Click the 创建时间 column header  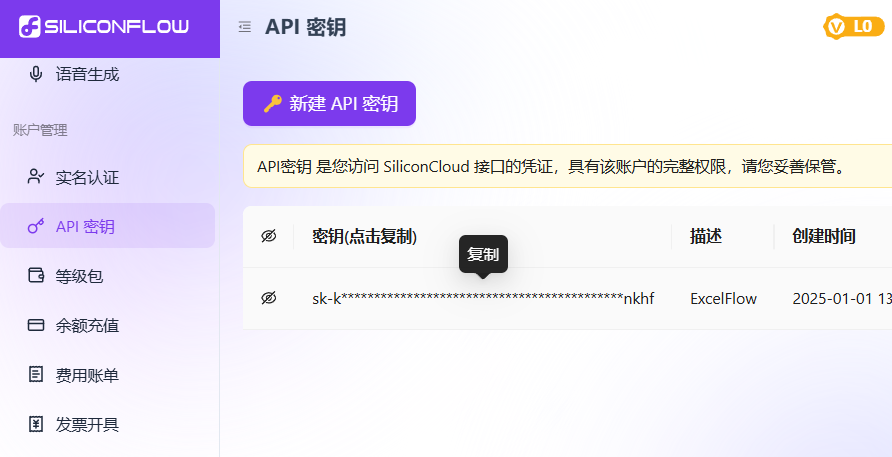(824, 237)
